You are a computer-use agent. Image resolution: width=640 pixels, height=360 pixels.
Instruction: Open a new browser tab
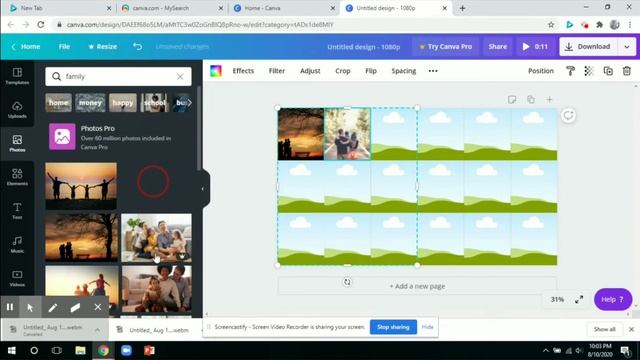click(x=462, y=8)
